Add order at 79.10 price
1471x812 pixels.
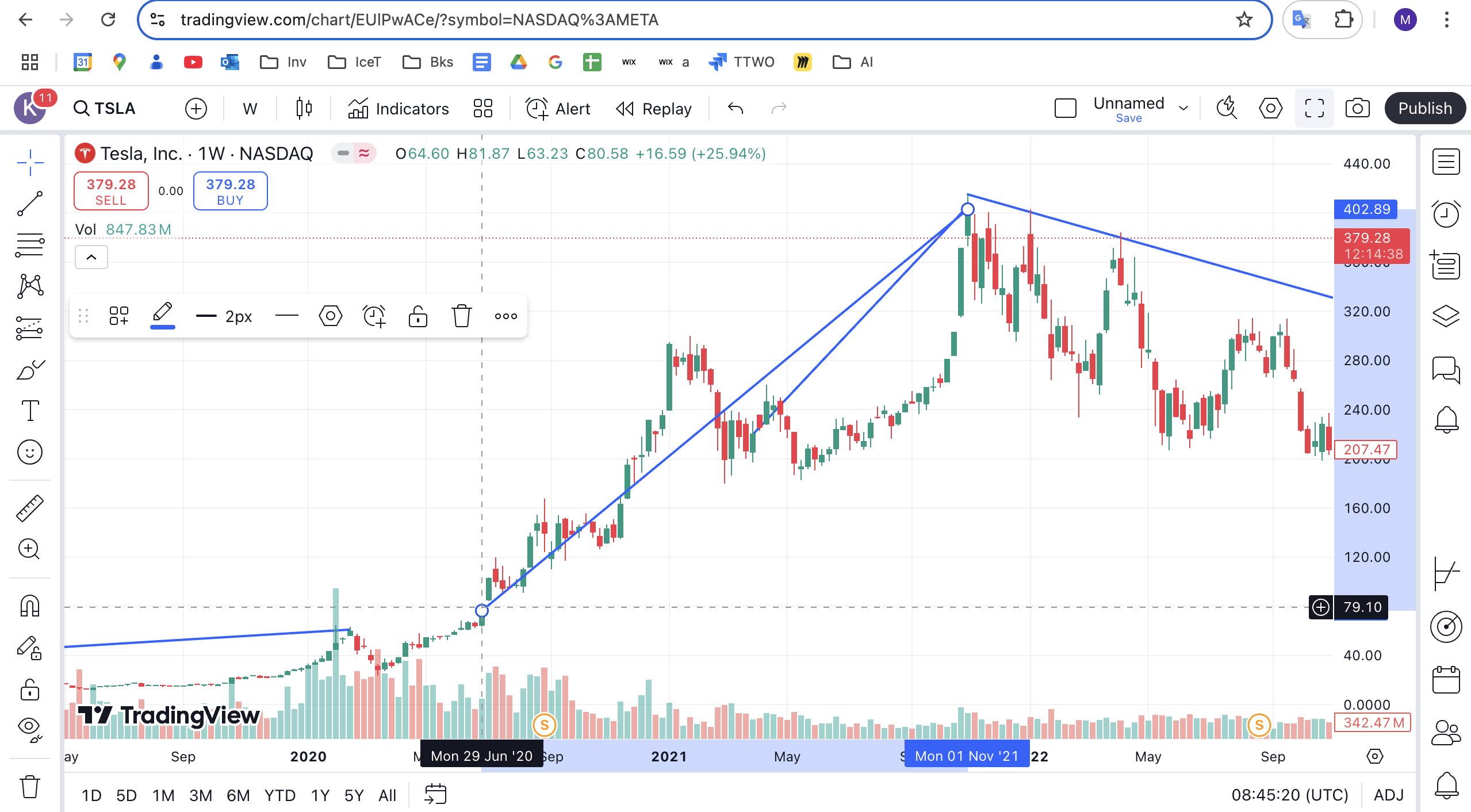tap(1320, 607)
